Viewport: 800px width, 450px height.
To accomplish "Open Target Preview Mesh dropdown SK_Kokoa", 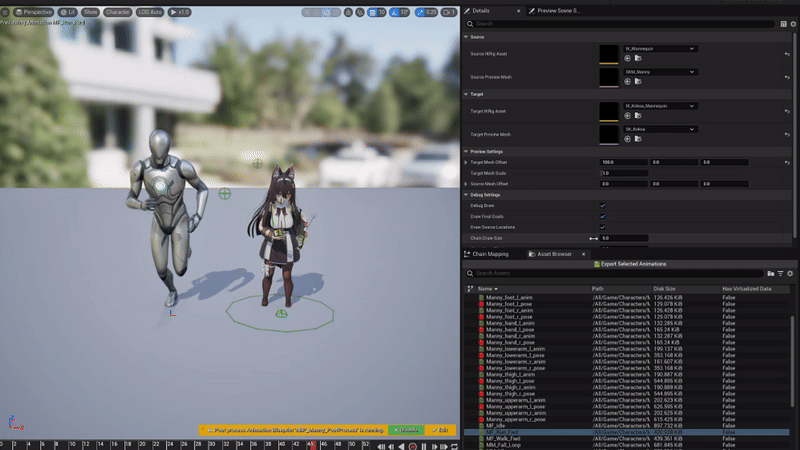I will 660,129.
